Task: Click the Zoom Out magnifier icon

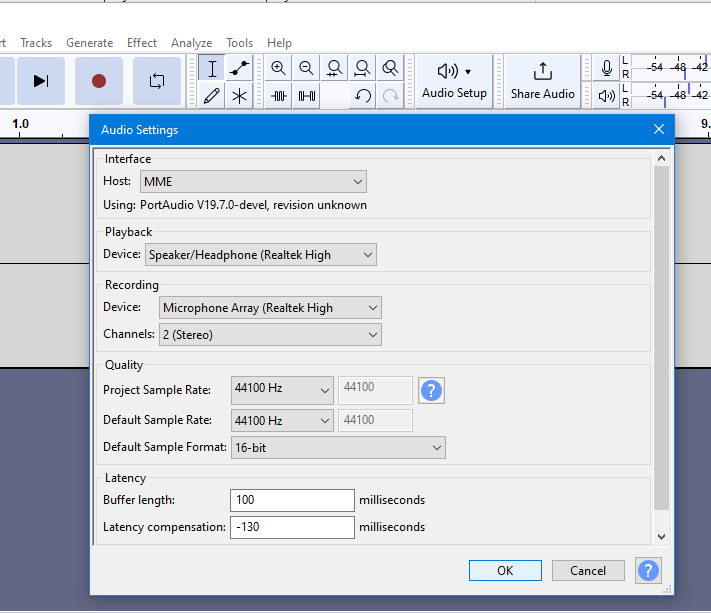Action: point(306,68)
